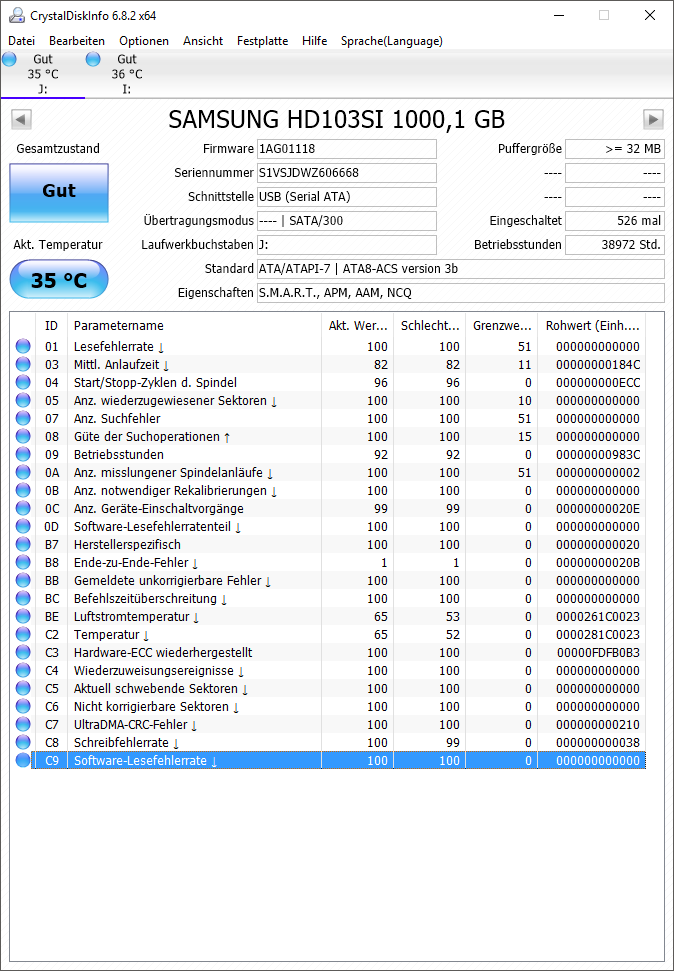Click the Seriennummer field

pyautogui.click(x=346, y=173)
